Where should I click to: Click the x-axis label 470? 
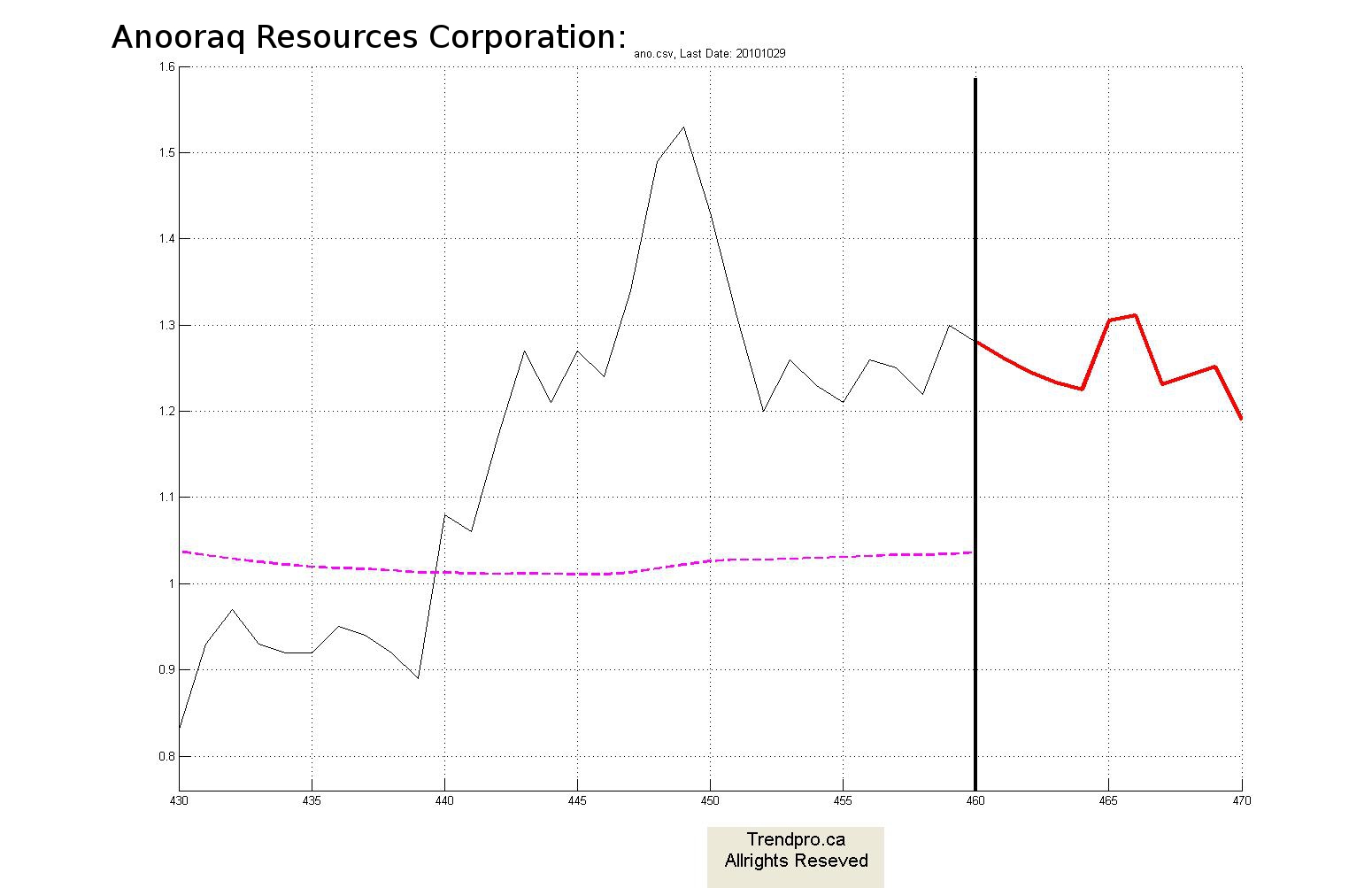pyautogui.click(x=1242, y=801)
